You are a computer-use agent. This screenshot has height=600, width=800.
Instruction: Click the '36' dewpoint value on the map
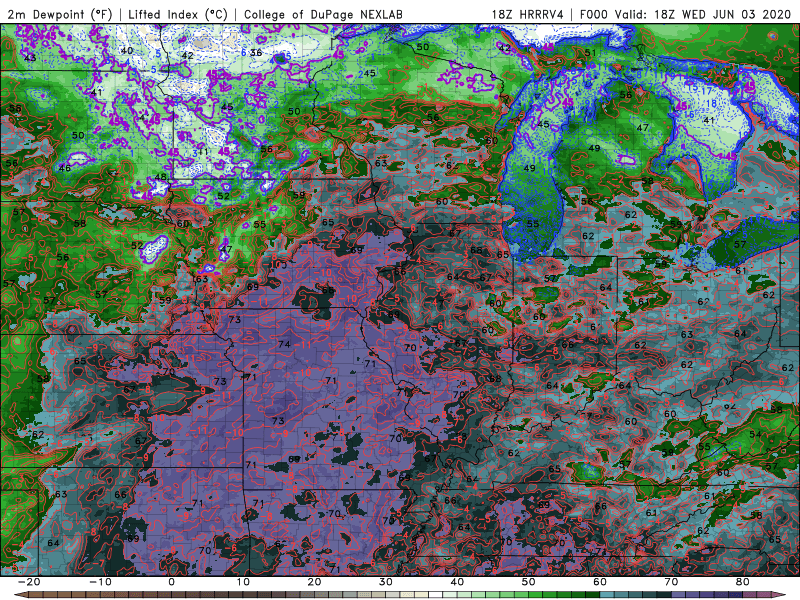tap(256, 53)
